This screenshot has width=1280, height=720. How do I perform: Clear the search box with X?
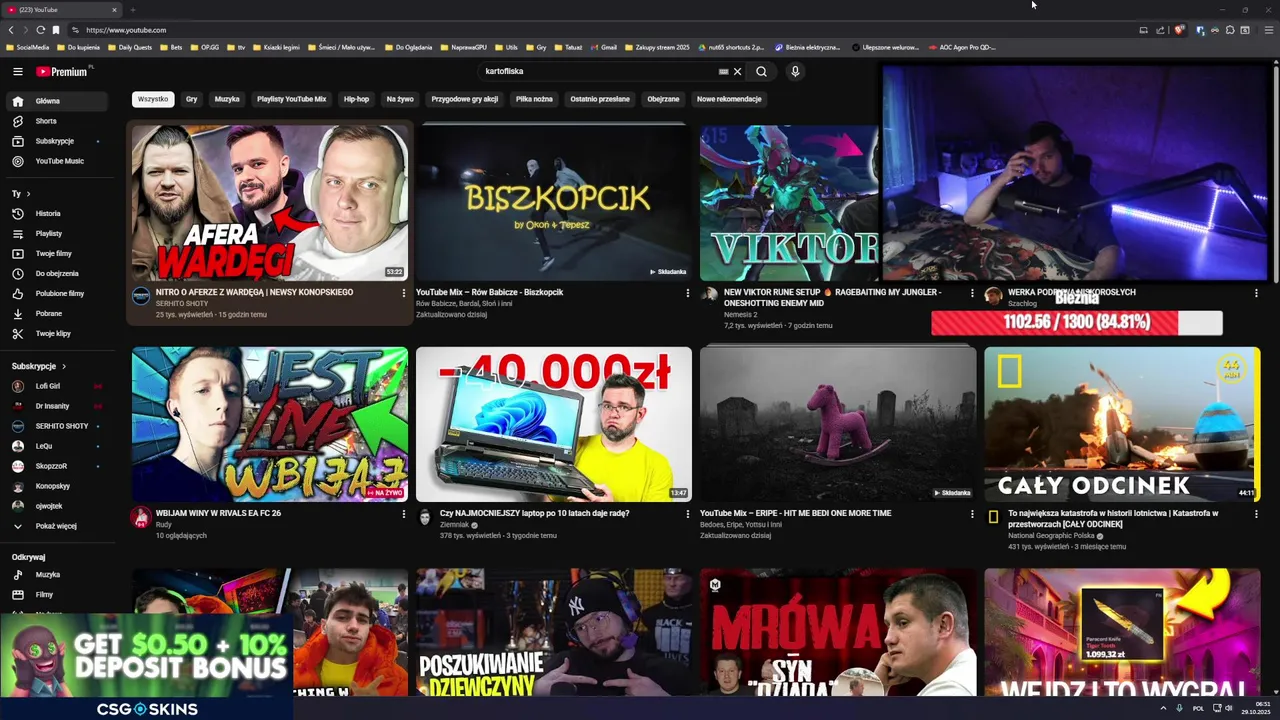click(x=737, y=72)
